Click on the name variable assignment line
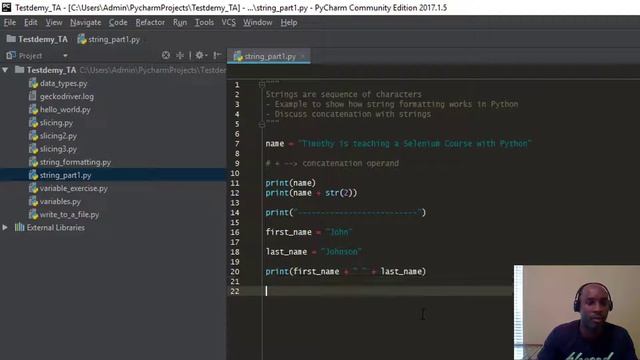Viewport: 640px width, 360px height. [x=398, y=144]
